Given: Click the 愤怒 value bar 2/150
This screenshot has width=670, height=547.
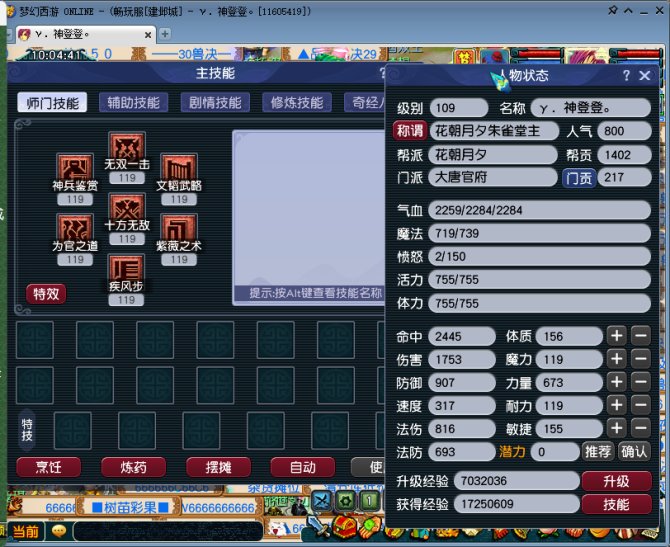Looking at the screenshot, I should [539, 256].
